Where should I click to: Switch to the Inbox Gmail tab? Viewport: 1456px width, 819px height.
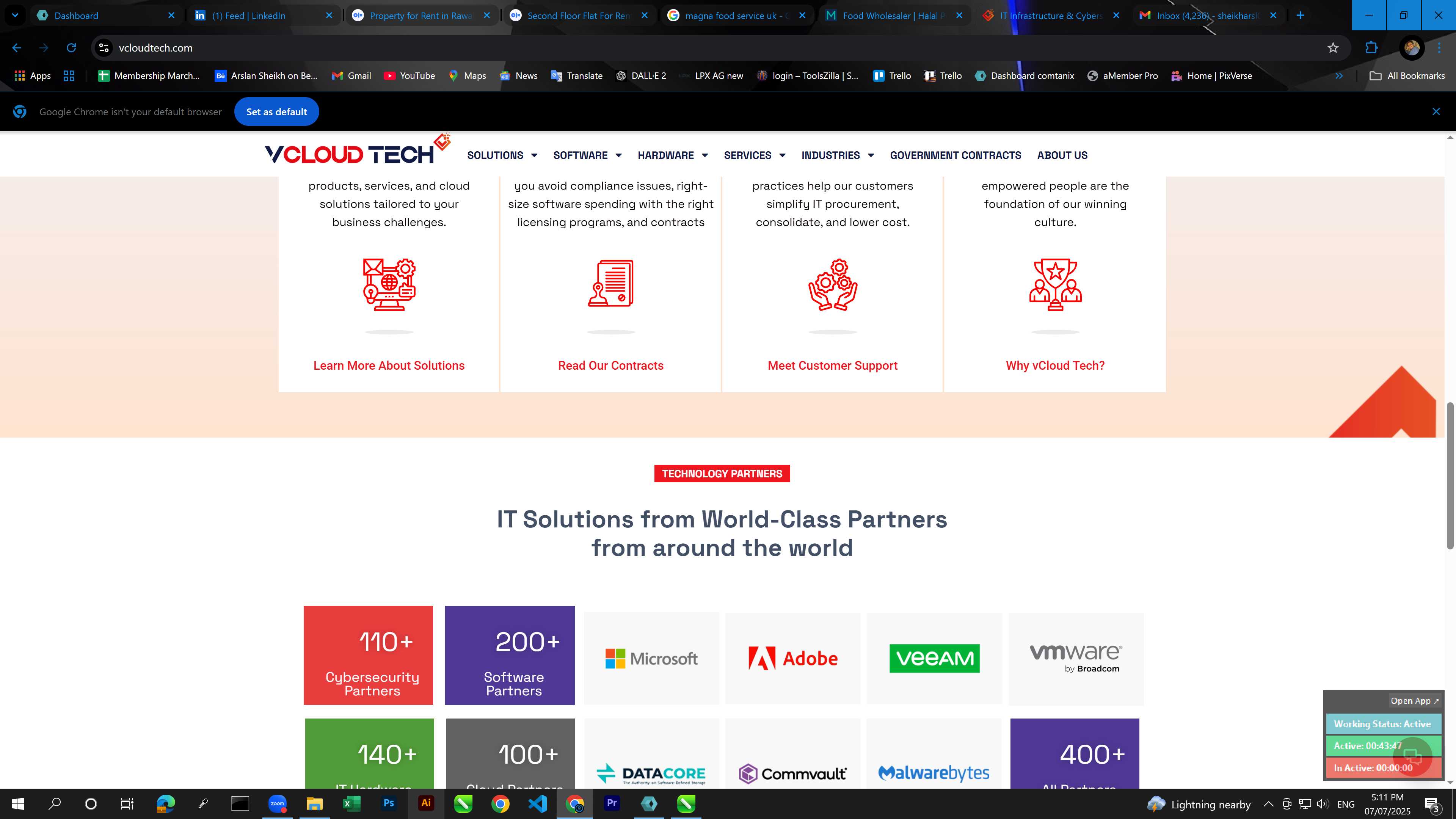click(1210, 15)
